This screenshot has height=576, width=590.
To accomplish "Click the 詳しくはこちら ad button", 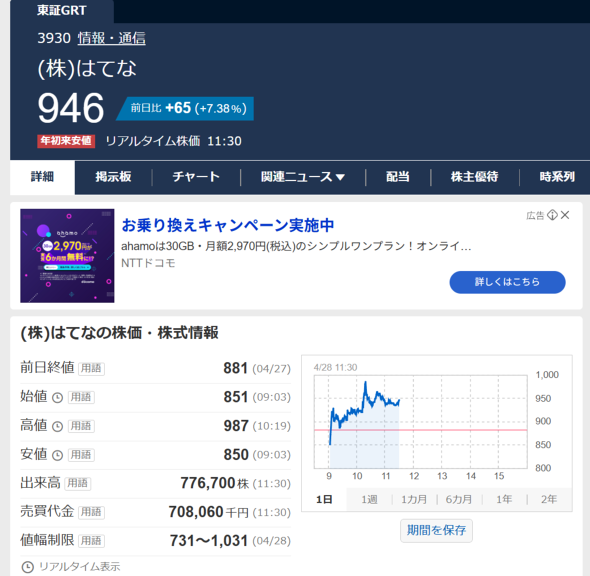I will [x=507, y=282].
